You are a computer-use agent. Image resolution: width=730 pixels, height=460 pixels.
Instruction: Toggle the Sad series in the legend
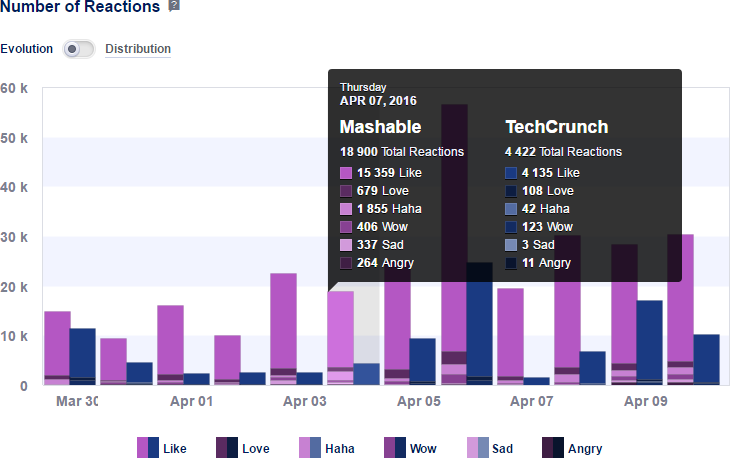(x=490, y=448)
